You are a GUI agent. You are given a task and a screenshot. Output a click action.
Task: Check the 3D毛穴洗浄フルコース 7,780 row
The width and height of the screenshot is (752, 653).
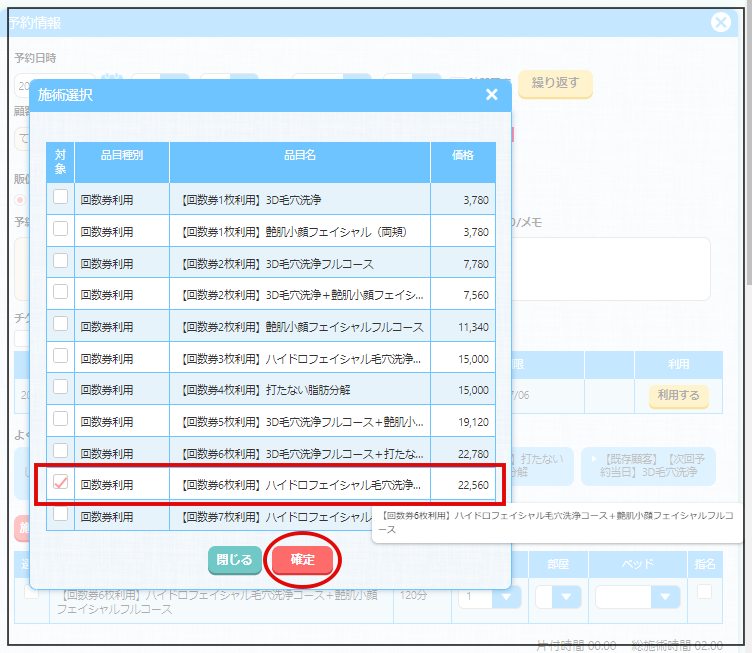click(x=61, y=262)
